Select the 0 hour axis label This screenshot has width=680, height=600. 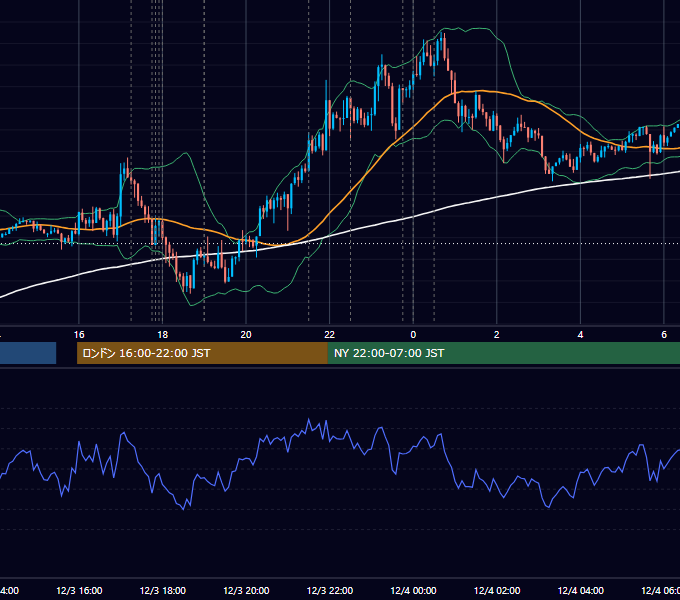point(413,335)
